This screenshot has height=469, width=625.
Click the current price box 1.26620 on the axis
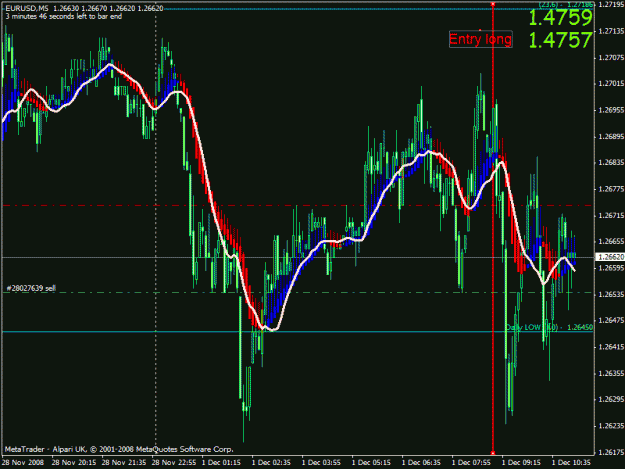pyautogui.click(x=610, y=257)
